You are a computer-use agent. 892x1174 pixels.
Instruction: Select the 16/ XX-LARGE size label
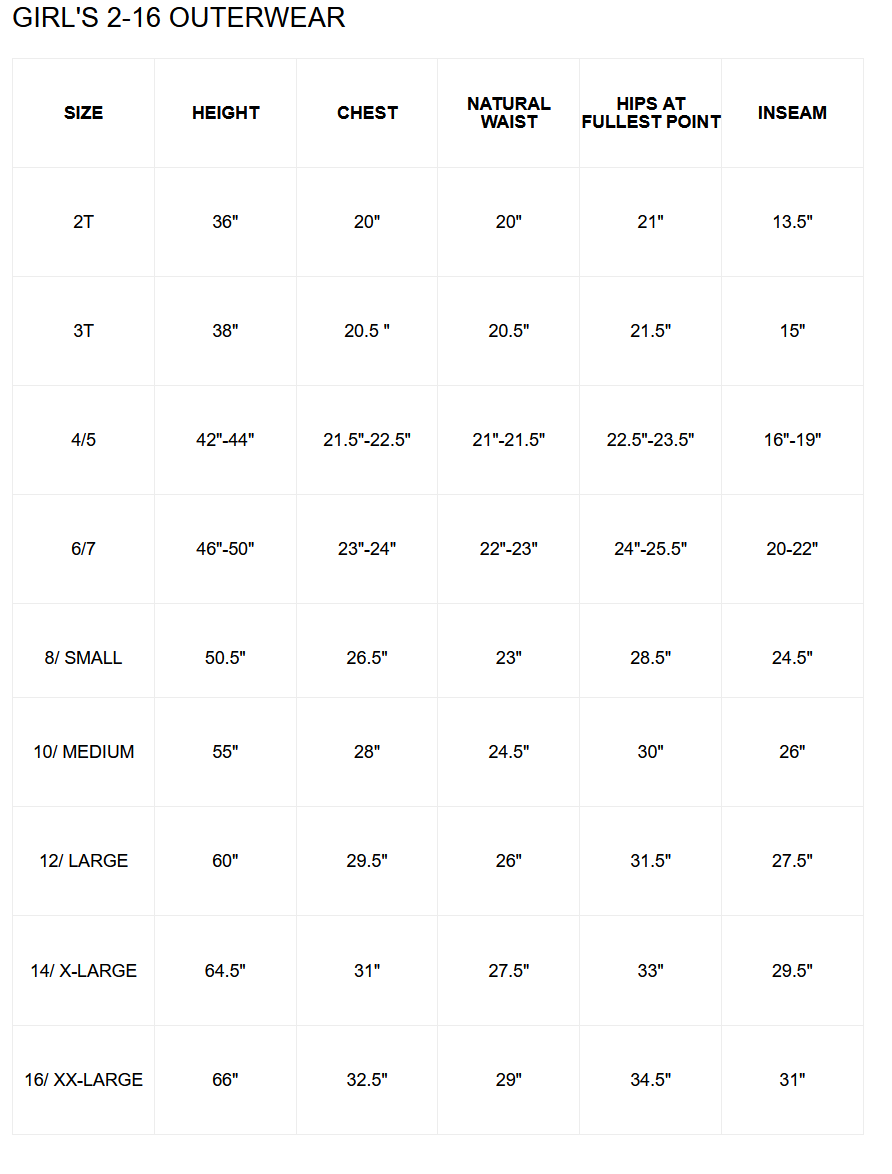pyautogui.click(x=83, y=1080)
